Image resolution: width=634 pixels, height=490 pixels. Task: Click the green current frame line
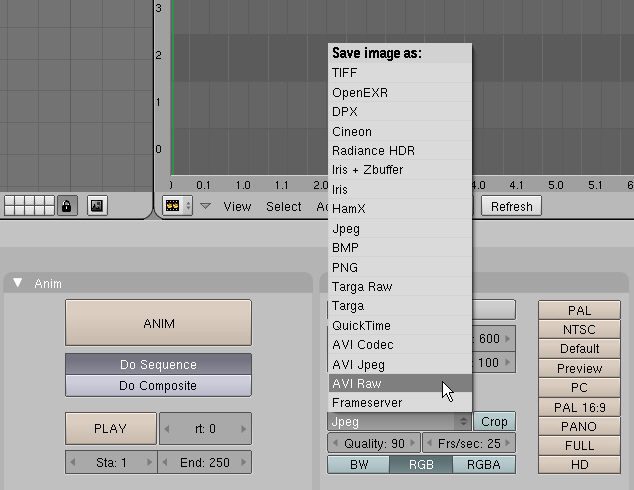coord(173,87)
